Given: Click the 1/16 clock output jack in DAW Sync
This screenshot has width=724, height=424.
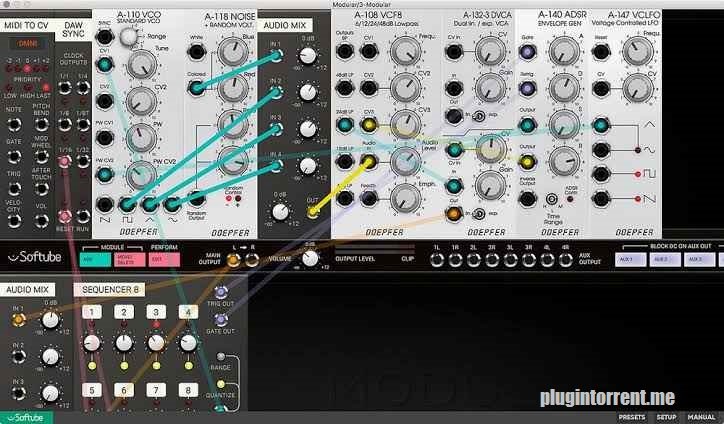Looking at the screenshot, I should 64,161.
